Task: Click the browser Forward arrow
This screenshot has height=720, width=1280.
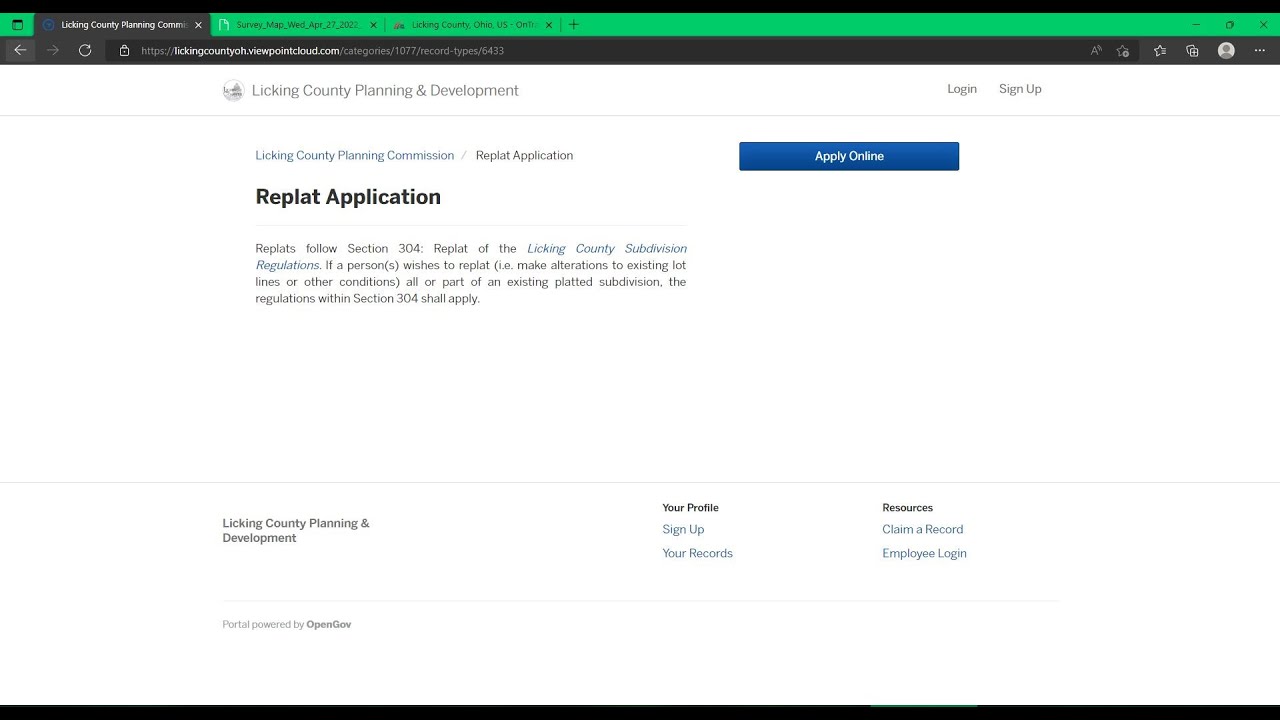Action: pyautogui.click(x=53, y=50)
